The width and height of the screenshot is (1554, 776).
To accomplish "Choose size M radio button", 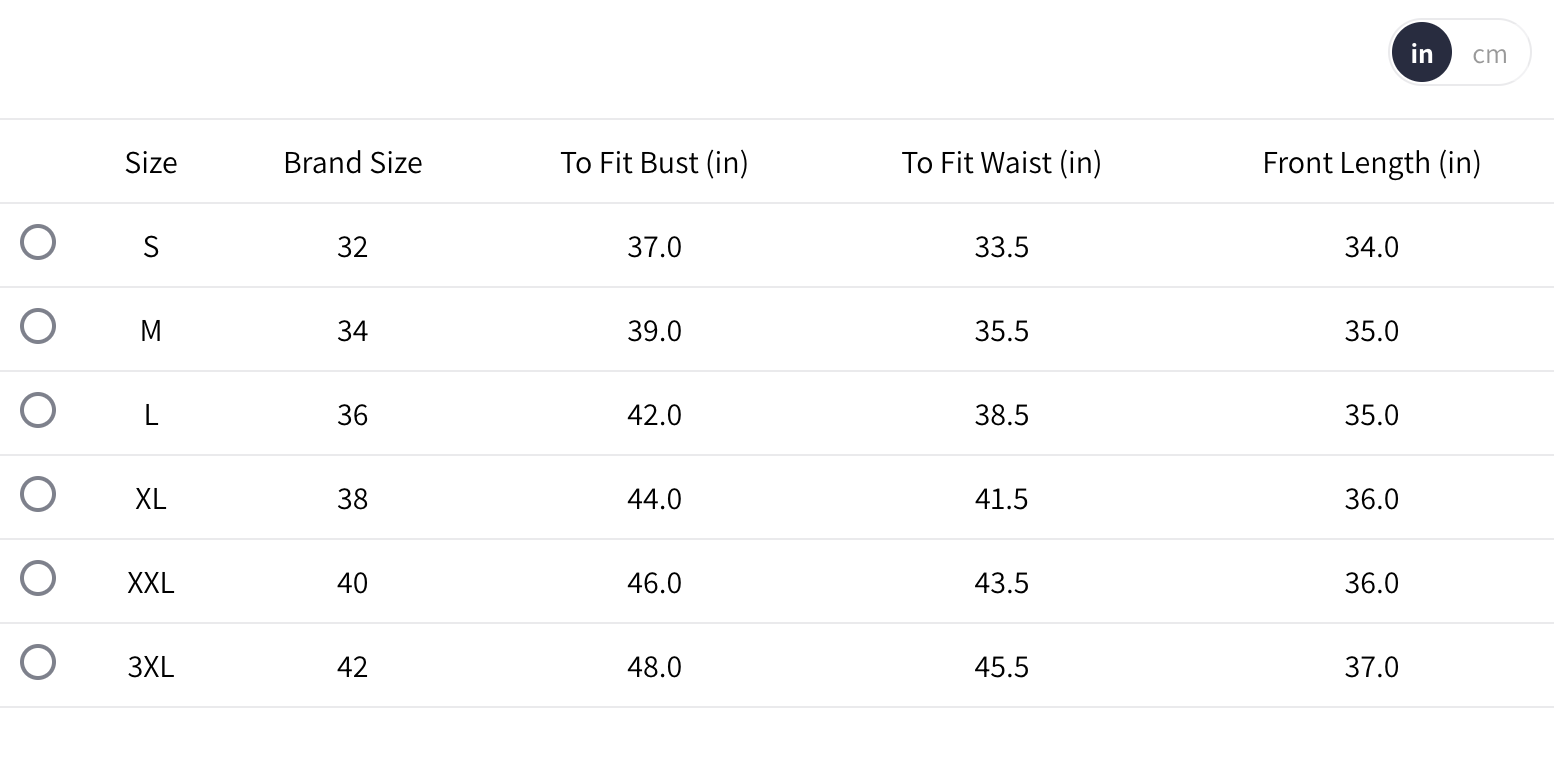I will (x=38, y=327).
